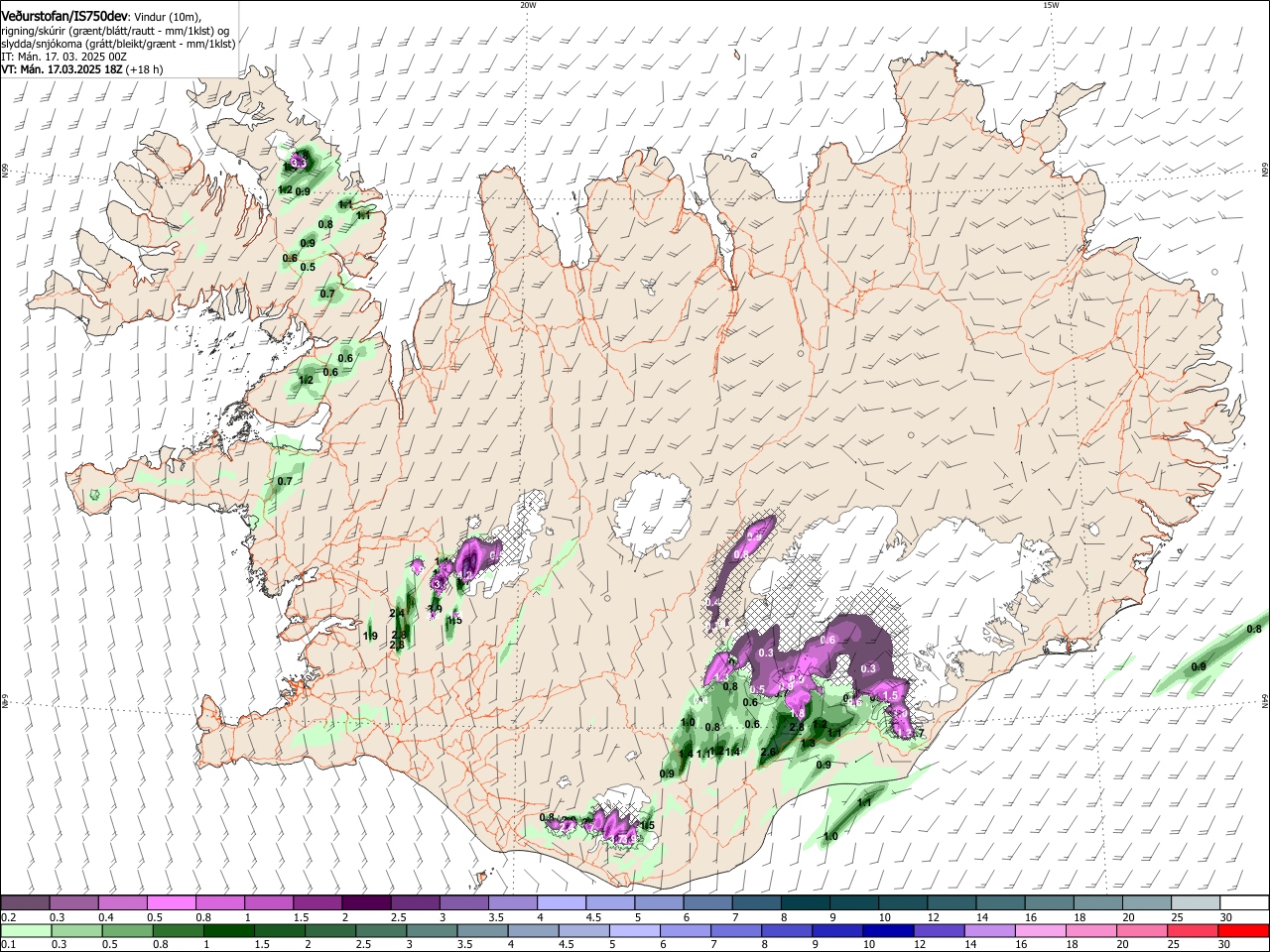Select the '2.4' precipitation value on the map
The height and width of the screenshot is (952, 1270).
pos(397,614)
